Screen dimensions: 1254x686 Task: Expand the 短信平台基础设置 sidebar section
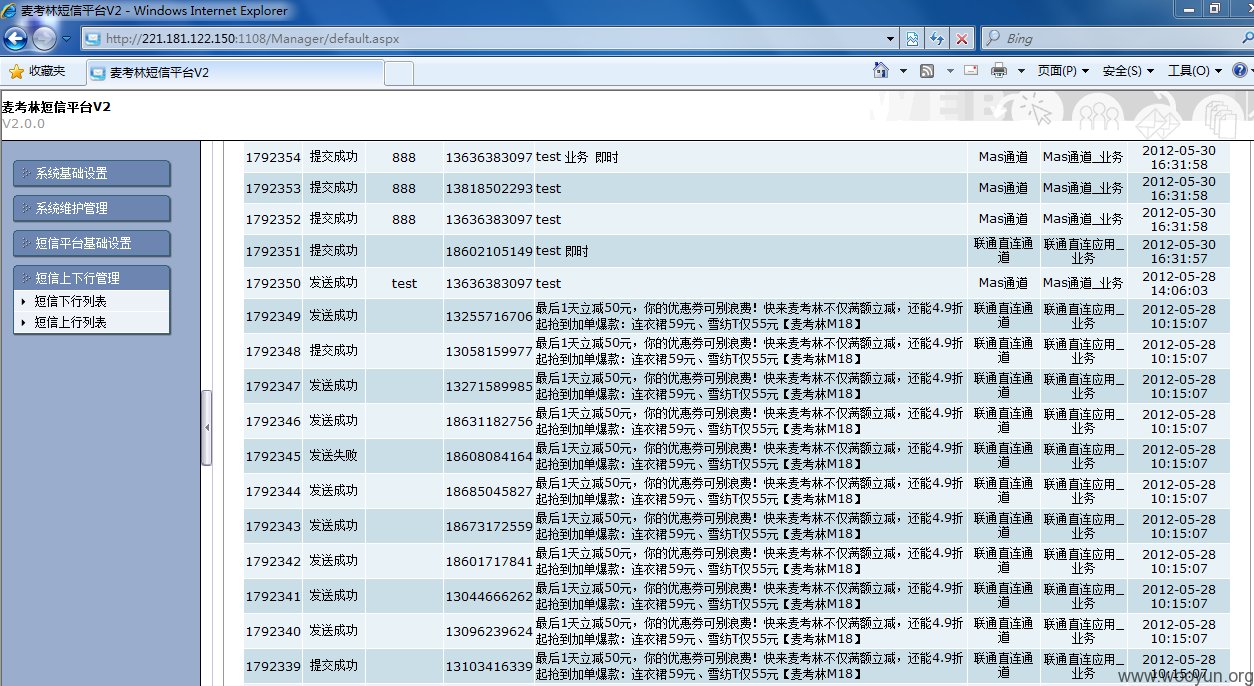[91, 243]
